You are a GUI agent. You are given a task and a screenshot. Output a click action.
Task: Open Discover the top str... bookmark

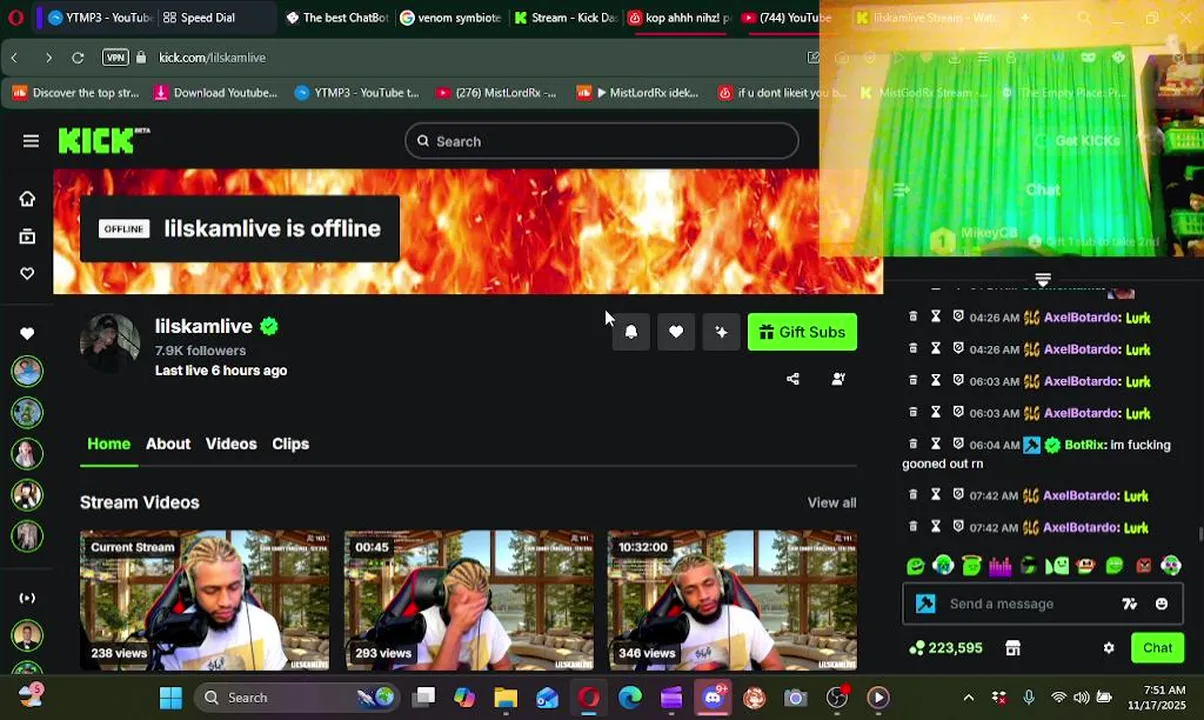pos(76,93)
